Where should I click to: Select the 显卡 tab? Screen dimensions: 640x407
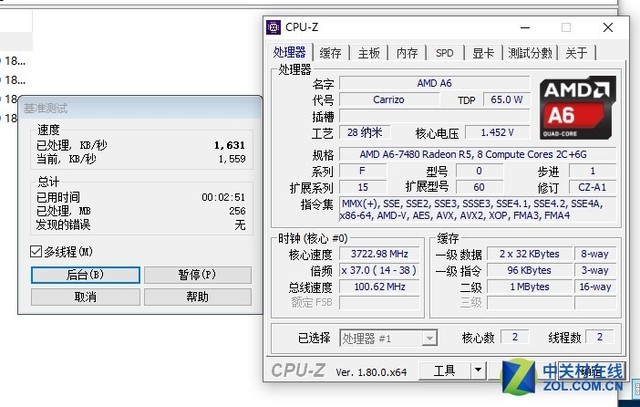(483, 53)
